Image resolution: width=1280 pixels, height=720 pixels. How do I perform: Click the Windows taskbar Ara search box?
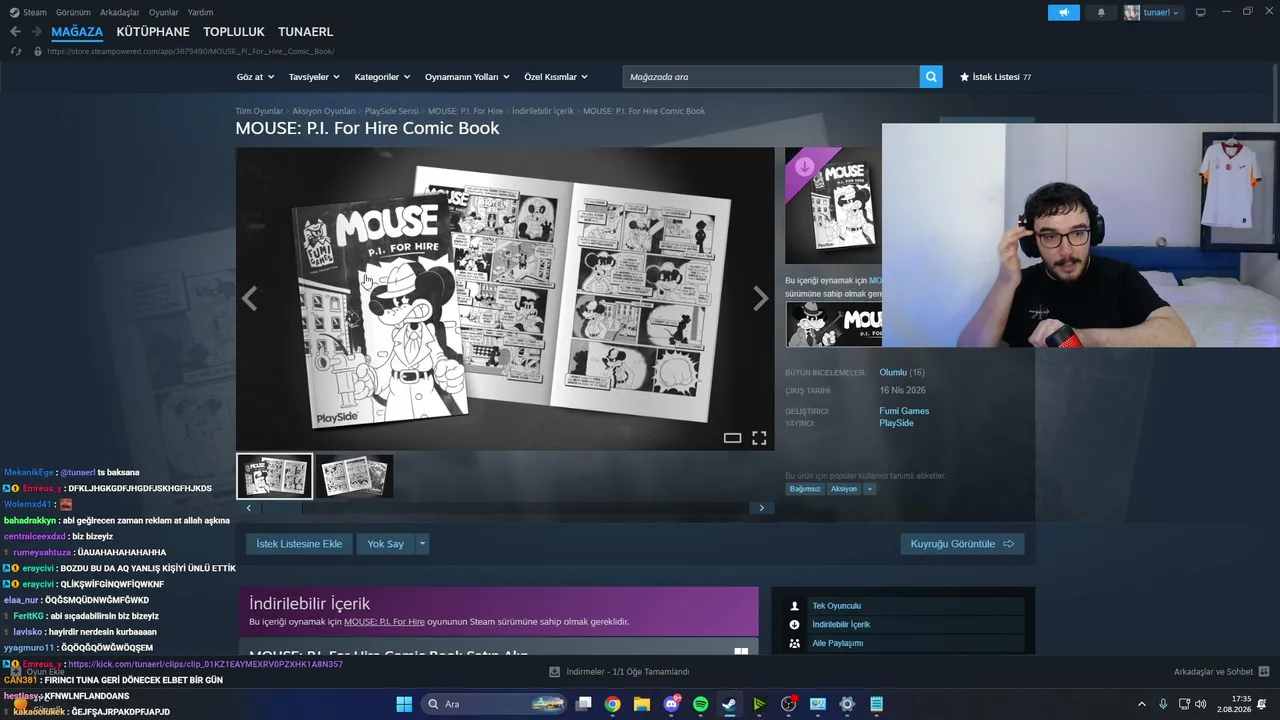496,704
